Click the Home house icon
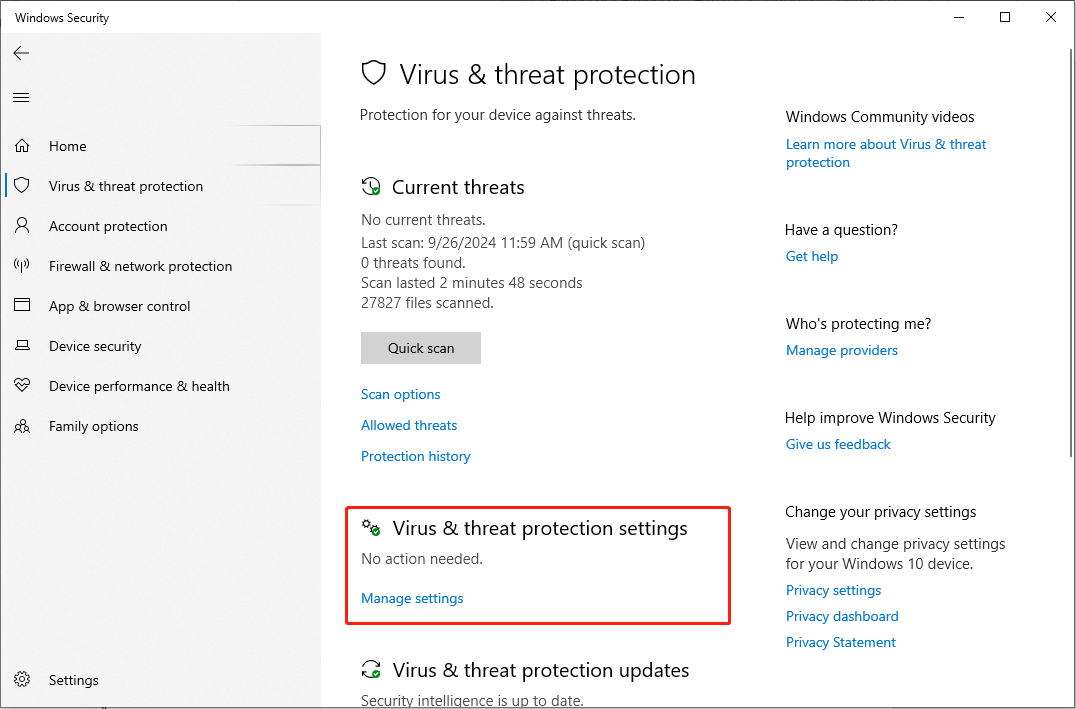 (22, 146)
